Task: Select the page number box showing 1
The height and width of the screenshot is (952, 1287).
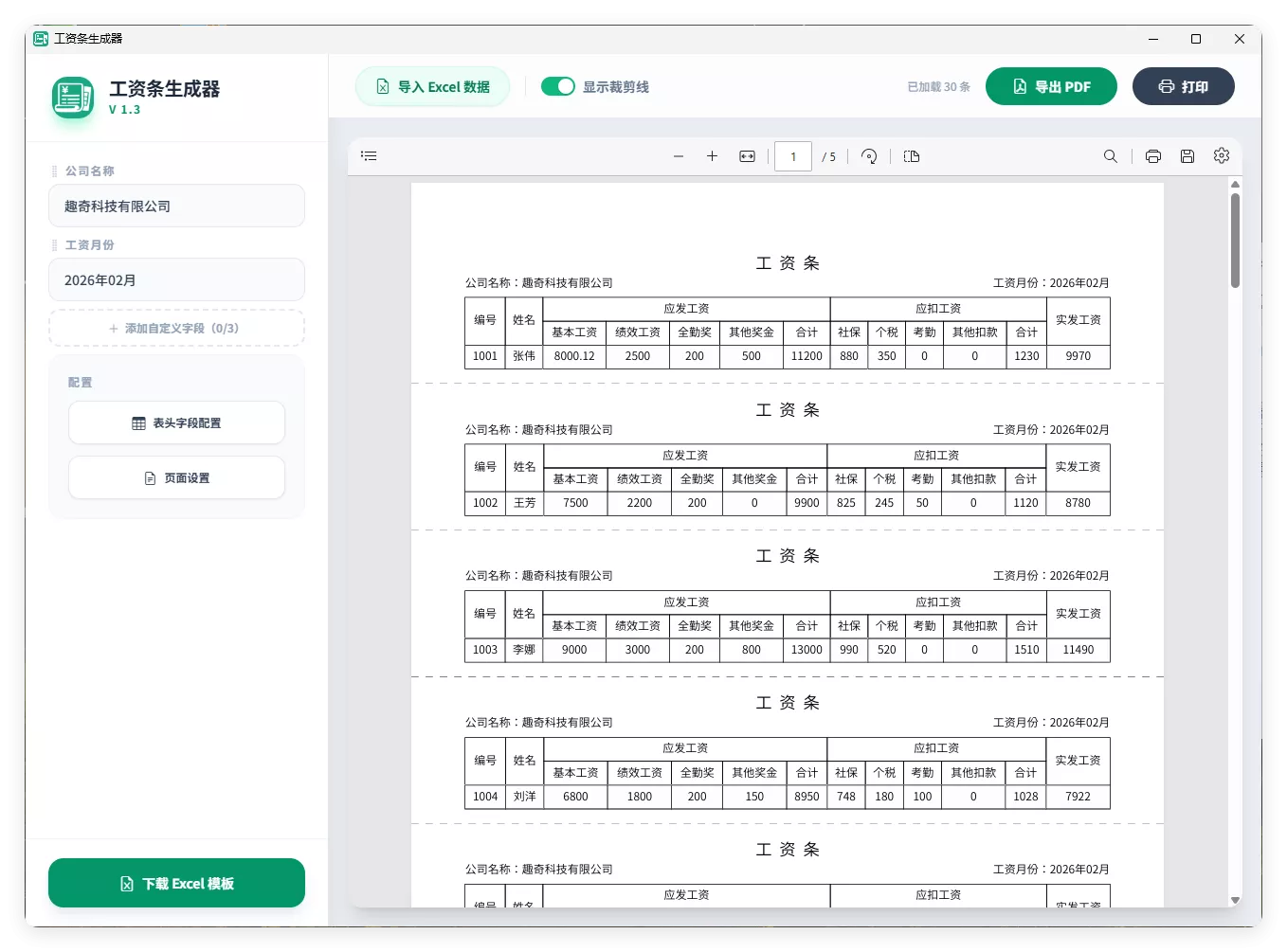Action: [792, 155]
